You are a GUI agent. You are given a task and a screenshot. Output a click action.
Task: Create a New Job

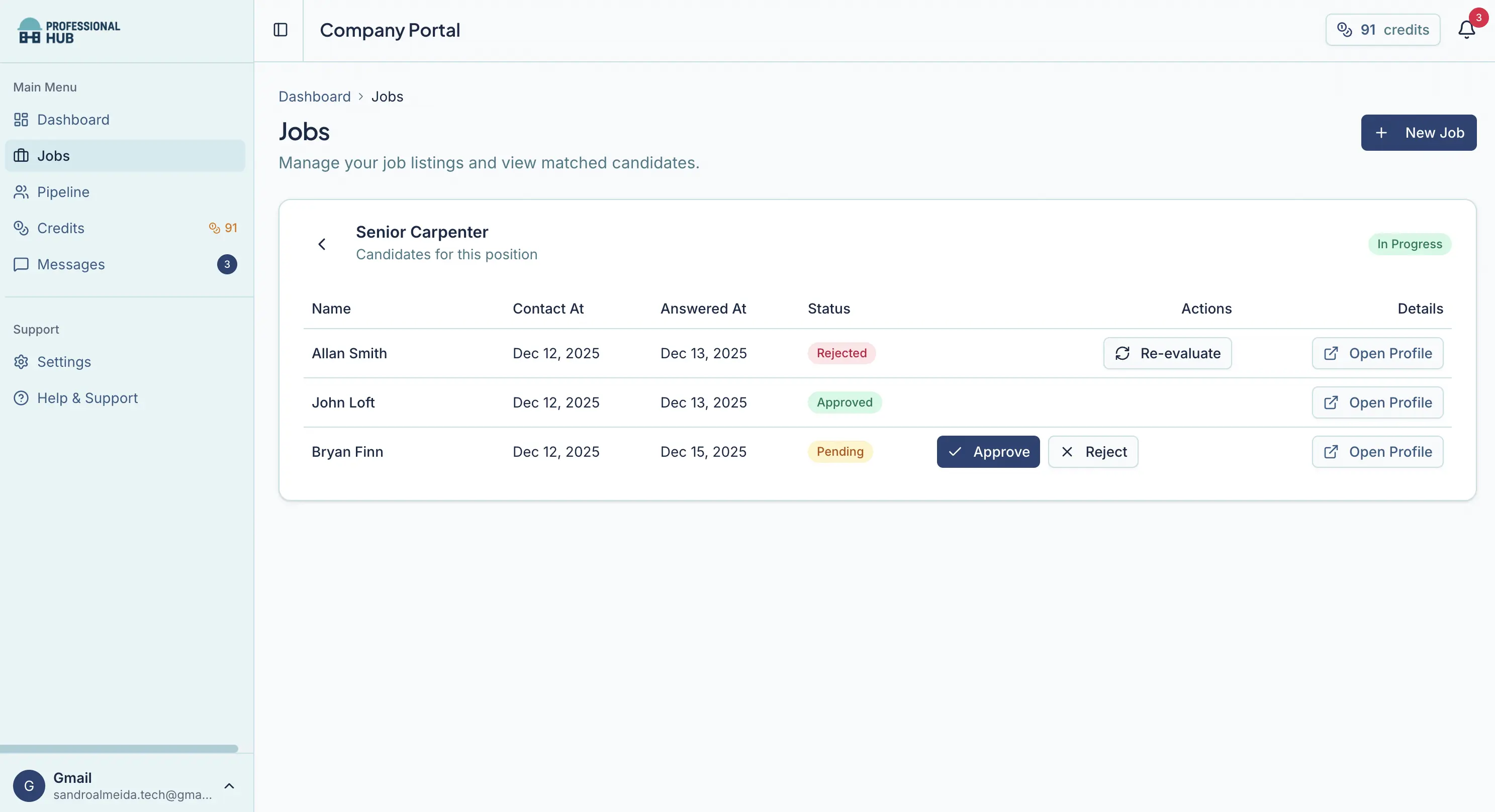coord(1419,133)
